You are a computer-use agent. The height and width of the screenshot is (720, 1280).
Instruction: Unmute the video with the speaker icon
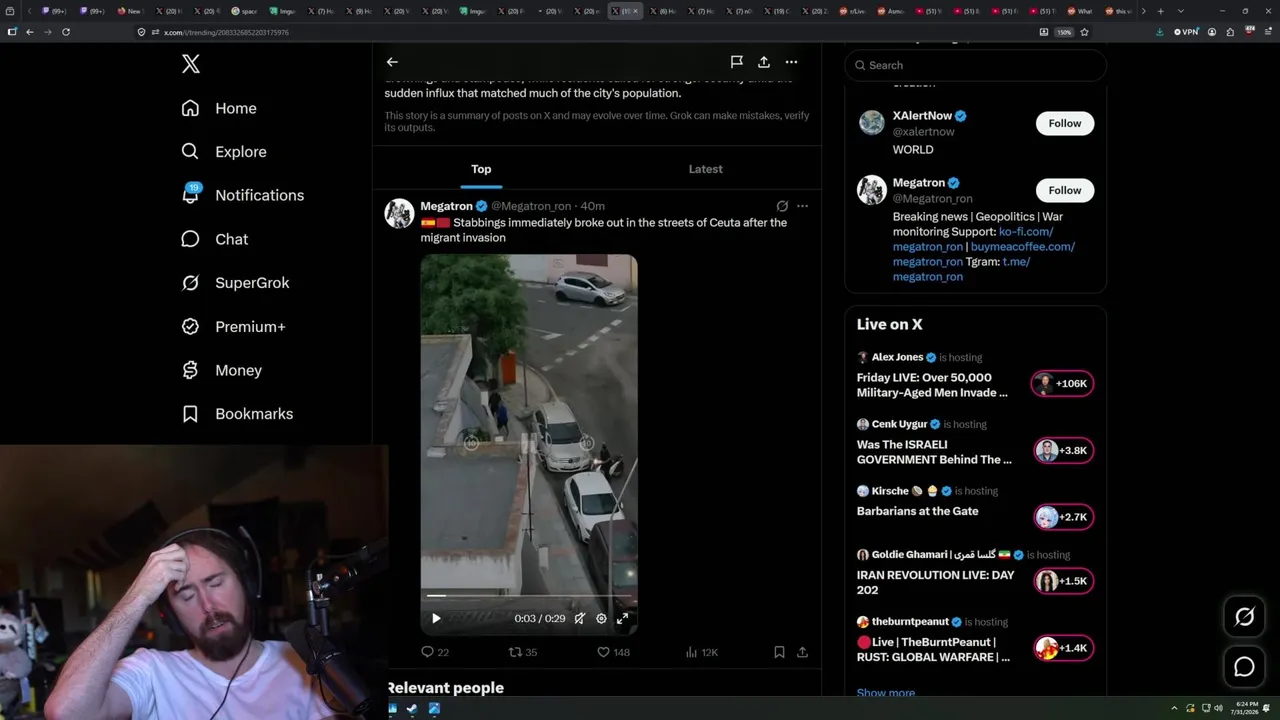click(x=579, y=619)
